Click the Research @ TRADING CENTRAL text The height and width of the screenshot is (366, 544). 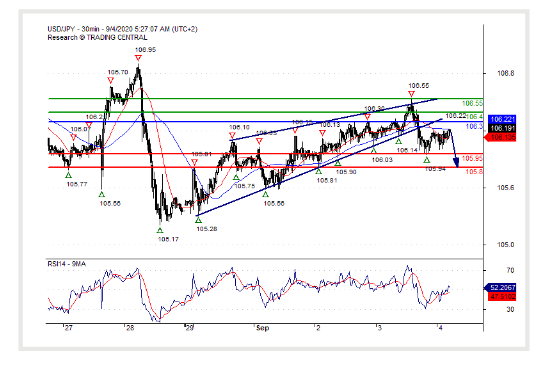(x=97, y=37)
